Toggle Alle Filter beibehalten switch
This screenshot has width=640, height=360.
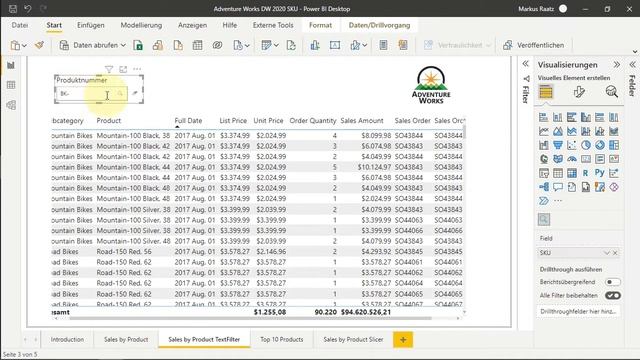(612, 296)
